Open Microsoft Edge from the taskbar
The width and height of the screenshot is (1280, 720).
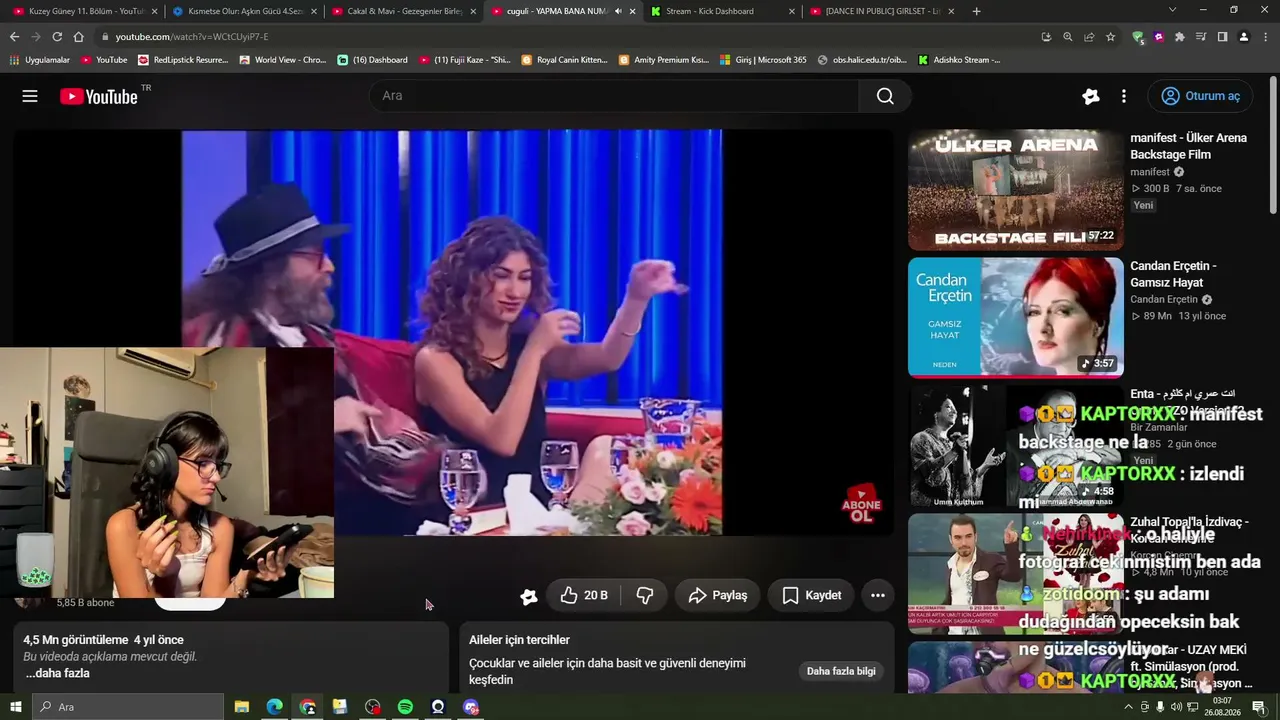click(274, 707)
